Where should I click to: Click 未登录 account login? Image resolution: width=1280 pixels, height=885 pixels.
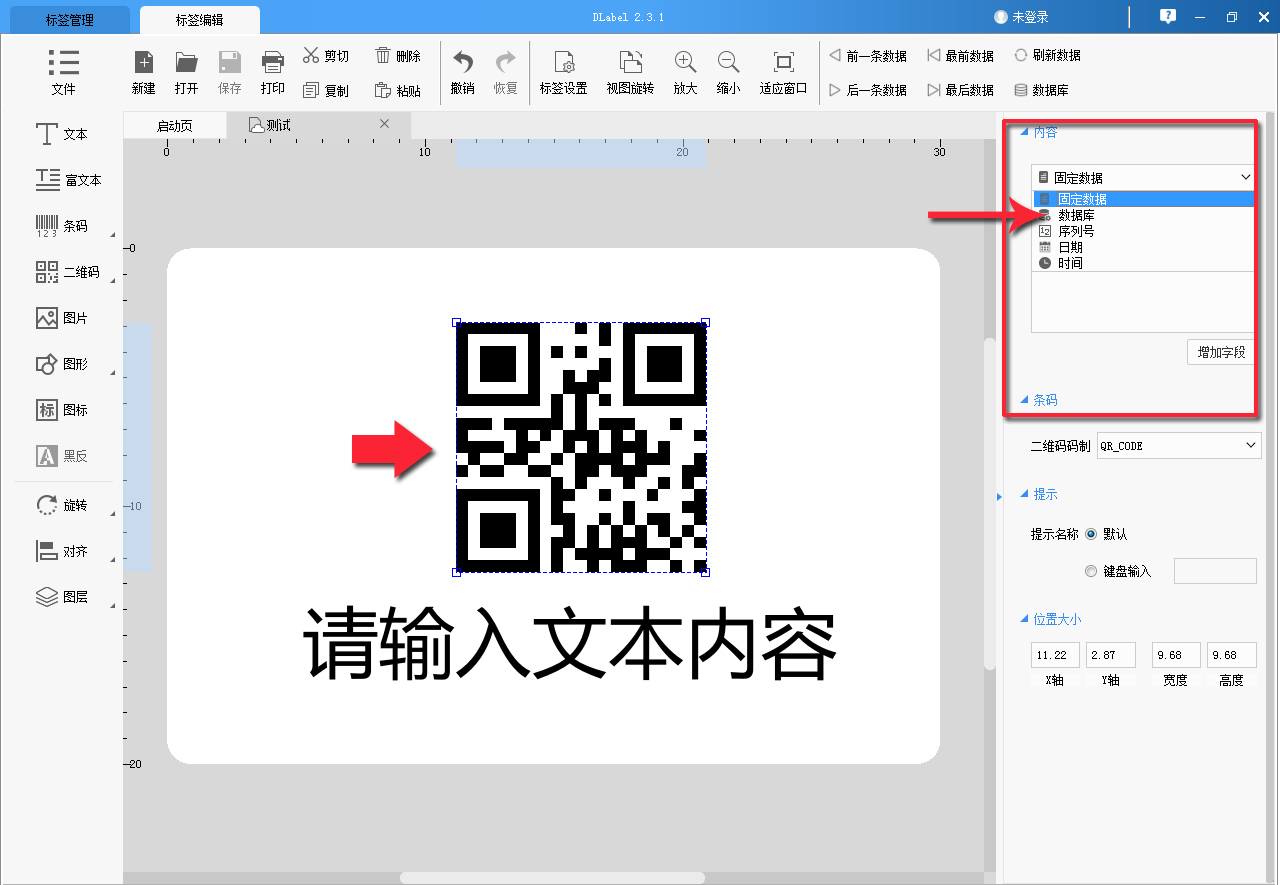click(x=1021, y=18)
